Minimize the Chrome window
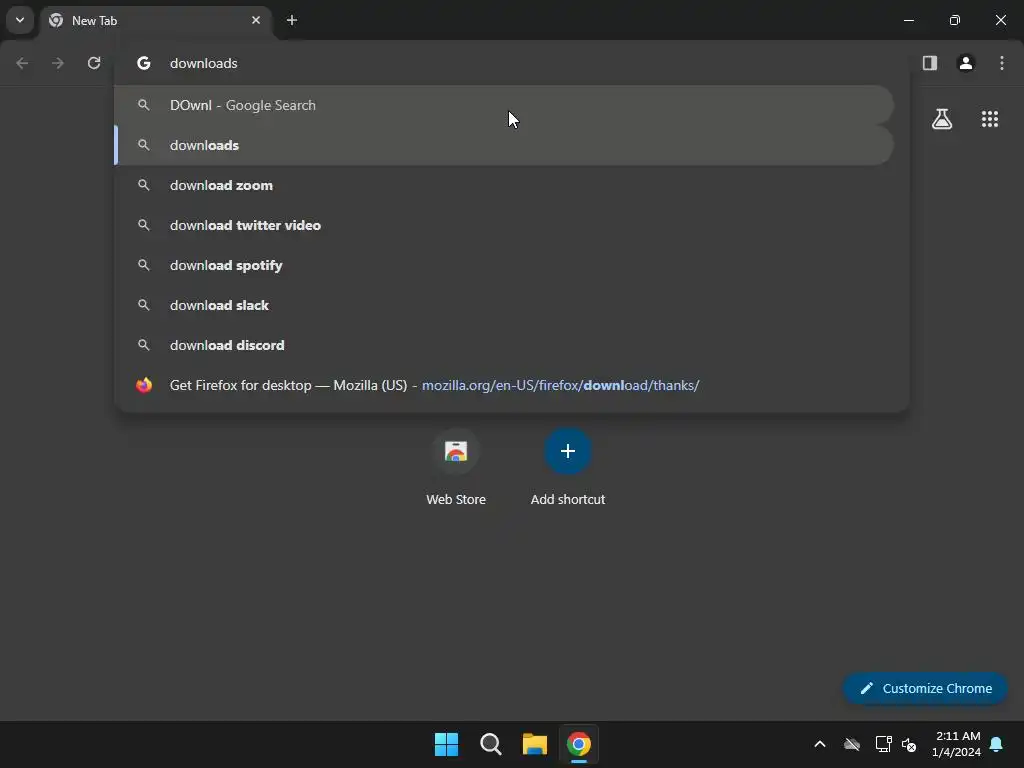The width and height of the screenshot is (1024, 768). (x=908, y=20)
